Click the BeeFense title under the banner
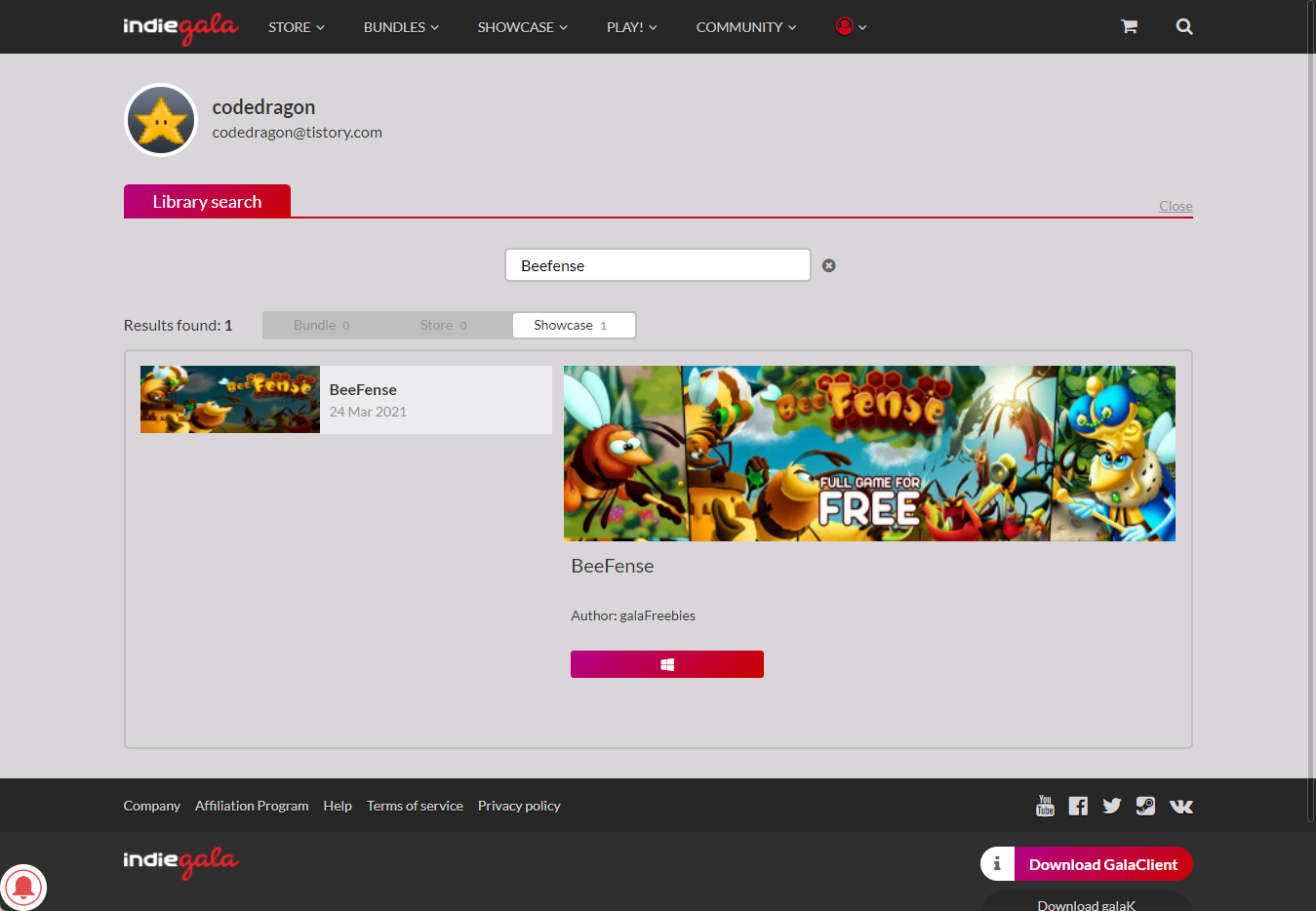 tap(613, 566)
